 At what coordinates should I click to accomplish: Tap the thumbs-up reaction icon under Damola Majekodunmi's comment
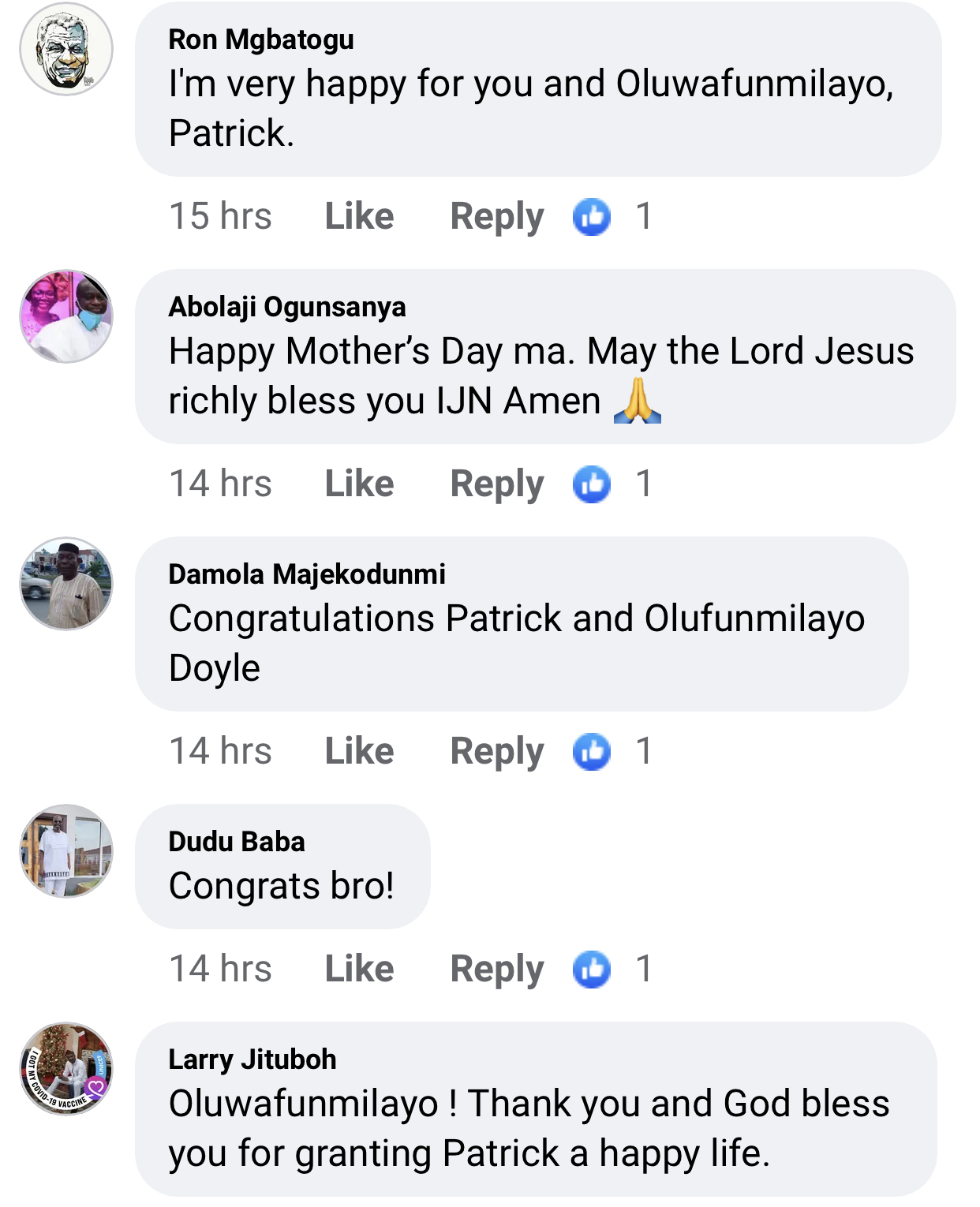592,752
